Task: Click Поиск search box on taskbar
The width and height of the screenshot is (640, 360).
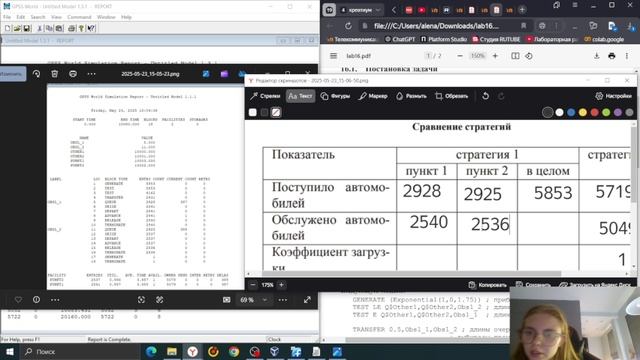Action: (x=79, y=351)
